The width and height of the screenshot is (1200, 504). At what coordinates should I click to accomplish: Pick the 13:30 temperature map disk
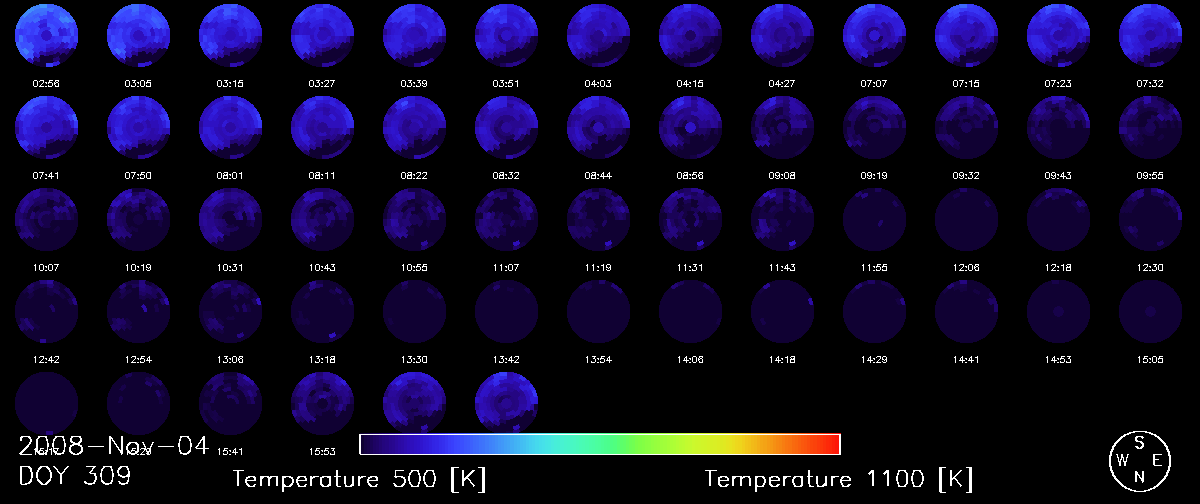(x=414, y=312)
